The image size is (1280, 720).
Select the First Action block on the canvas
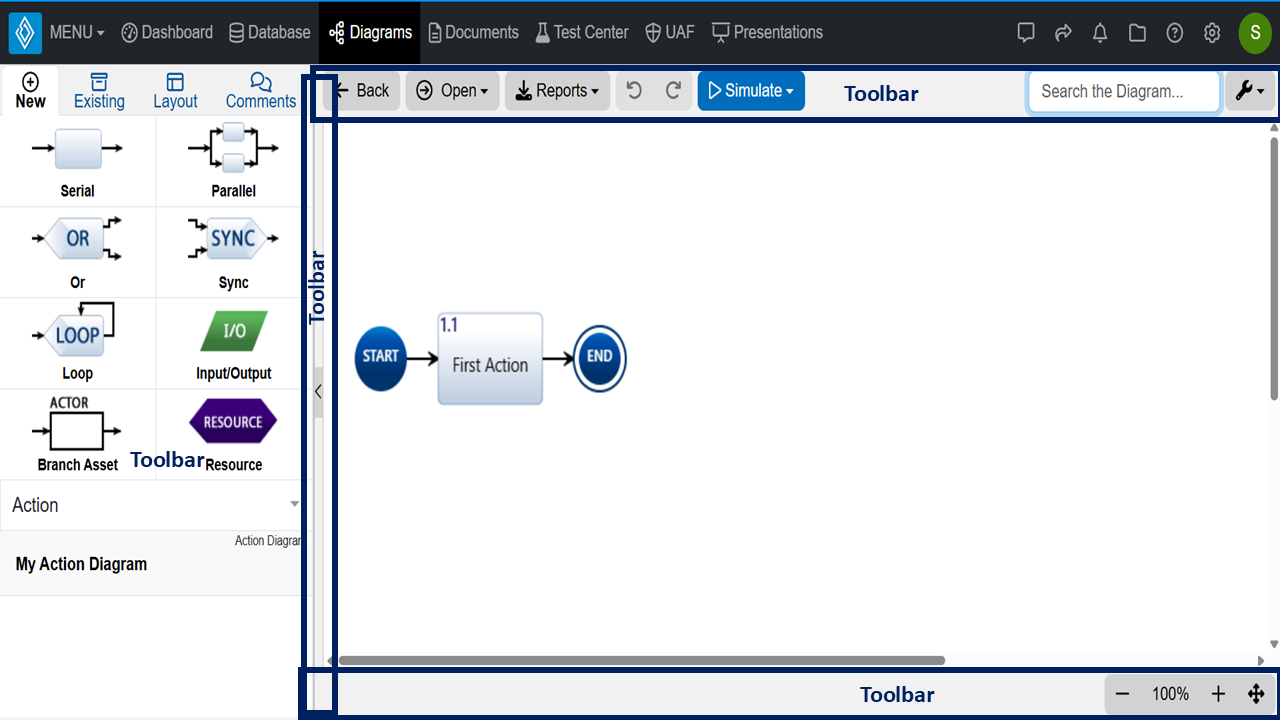click(490, 358)
